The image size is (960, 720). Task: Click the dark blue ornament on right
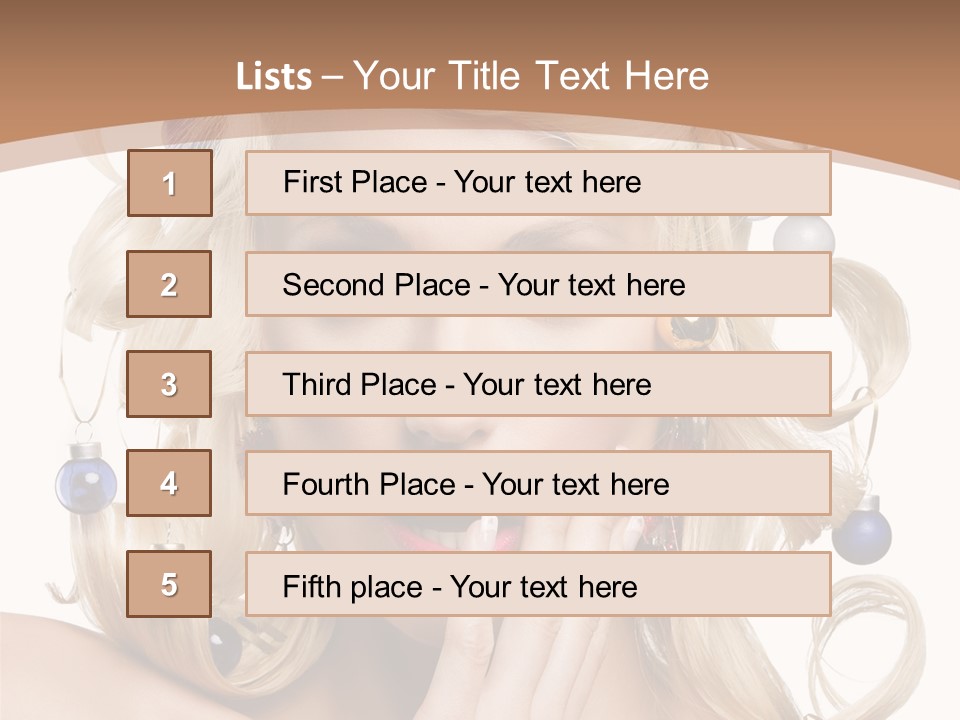[861, 531]
